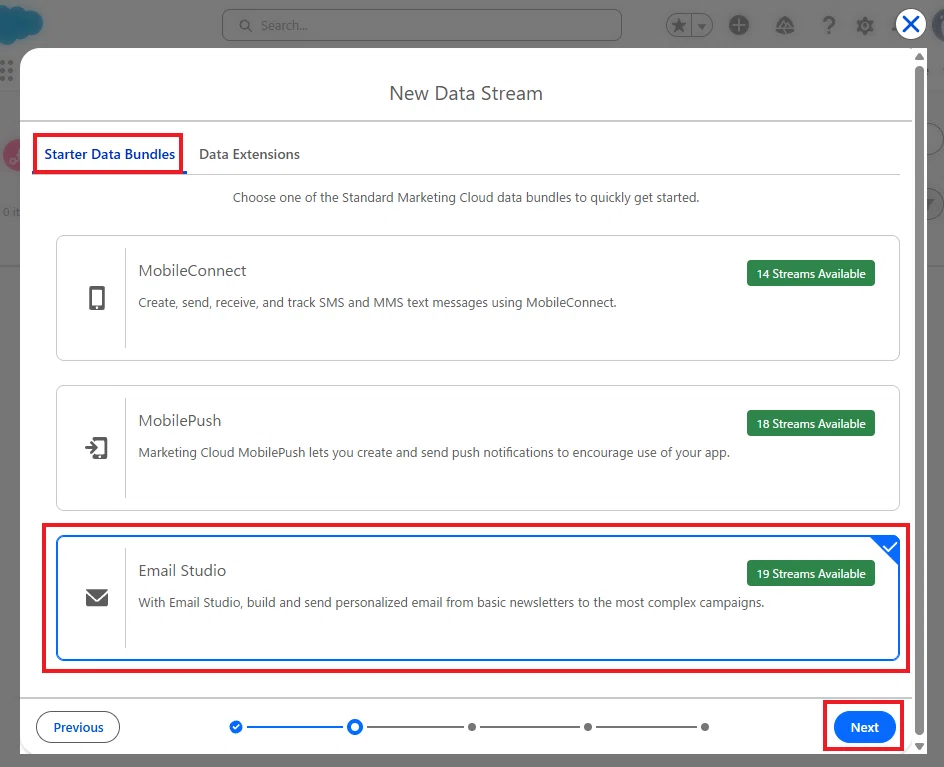The height and width of the screenshot is (767, 944).
Task: Select the MobileConnect bundle card
Action: click(477, 298)
